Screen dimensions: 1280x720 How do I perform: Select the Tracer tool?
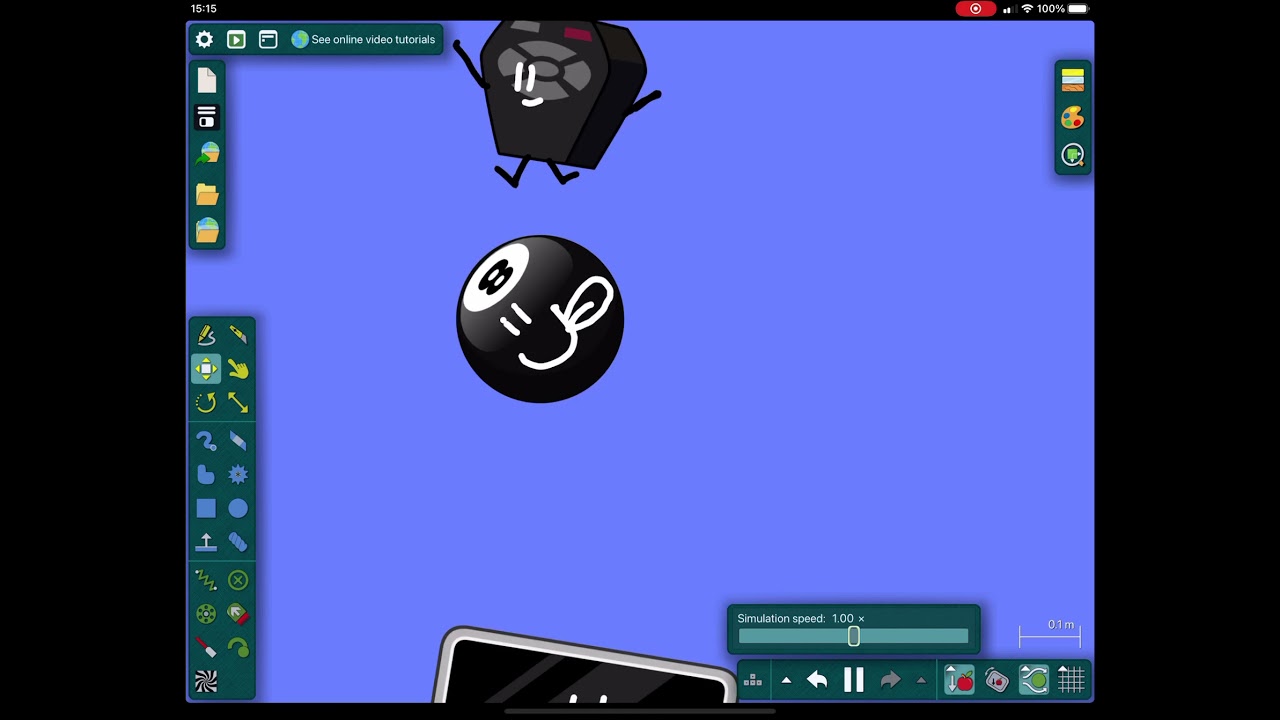pyautogui.click(x=238, y=647)
